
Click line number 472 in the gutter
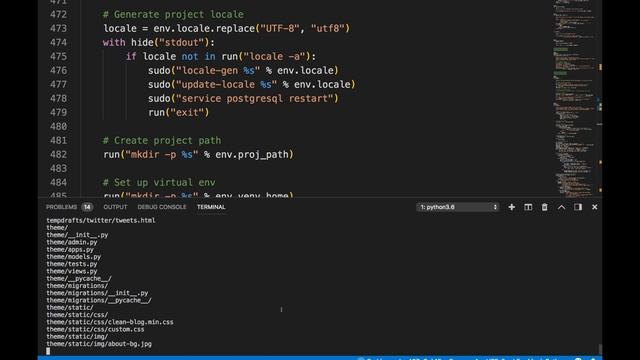click(x=58, y=14)
